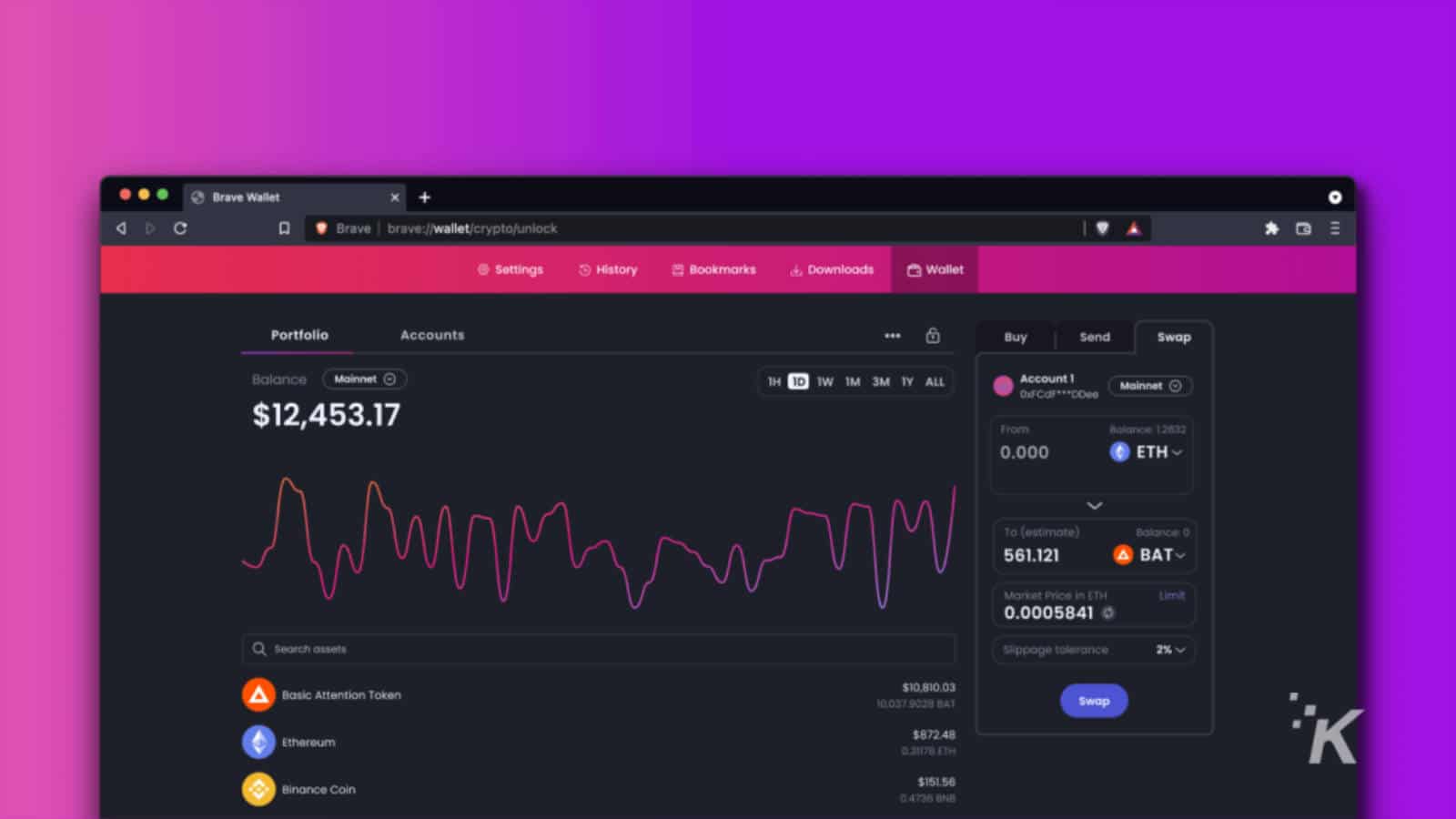Lock the wallet with padlock icon
The height and width of the screenshot is (819, 1456).
[933, 335]
